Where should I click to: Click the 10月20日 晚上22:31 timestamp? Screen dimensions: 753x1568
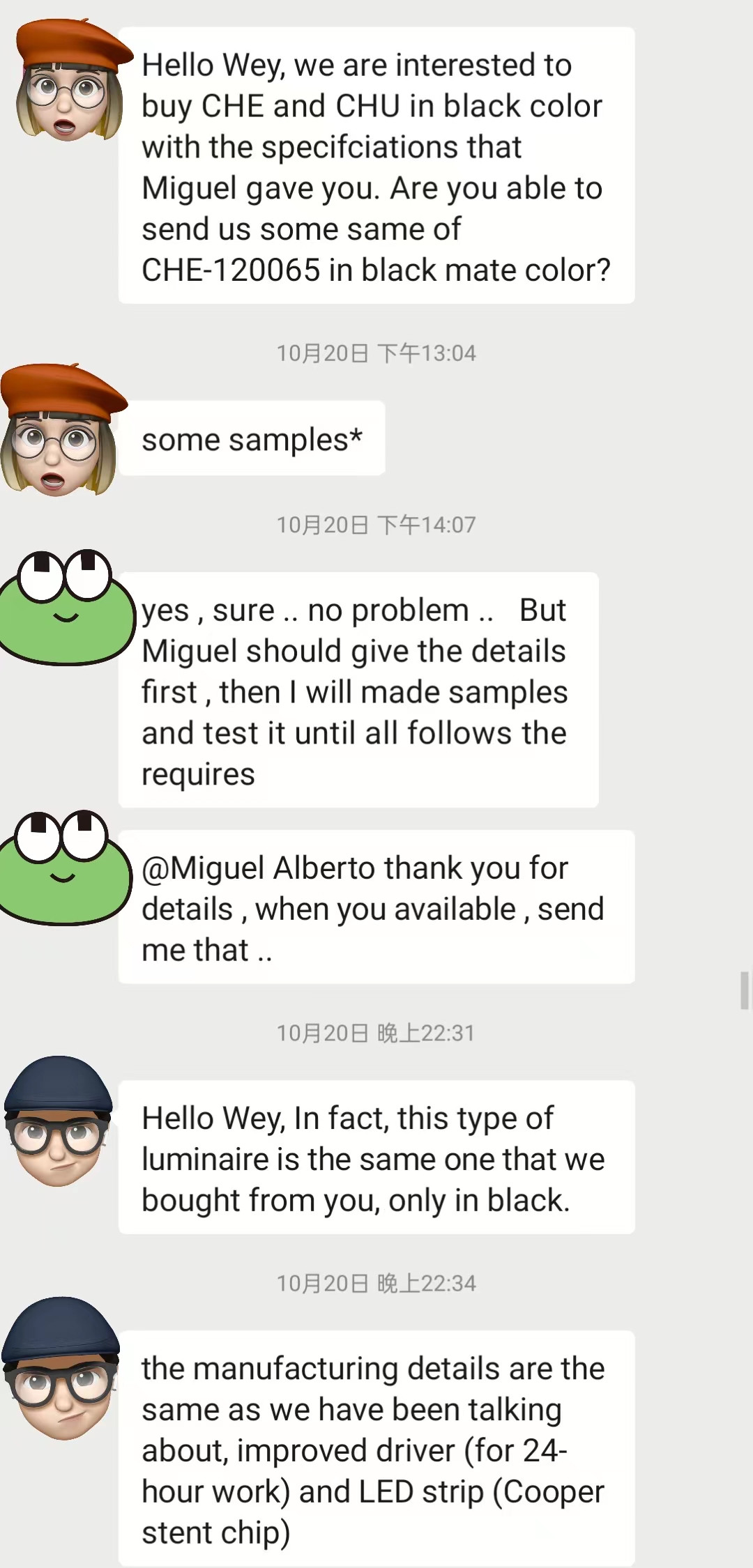pos(376,1033)
